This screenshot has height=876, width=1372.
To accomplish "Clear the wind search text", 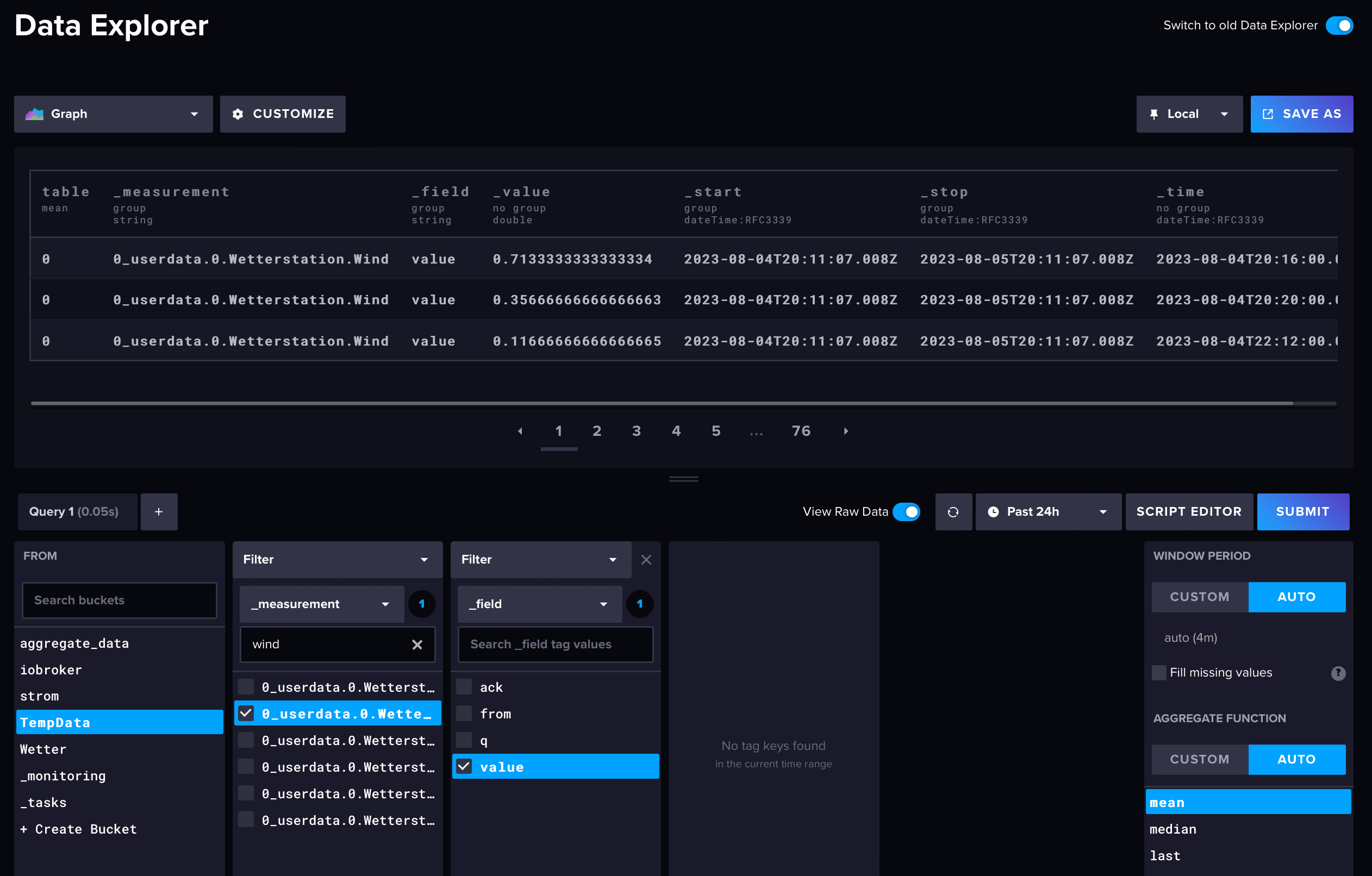I will [417, 644].
